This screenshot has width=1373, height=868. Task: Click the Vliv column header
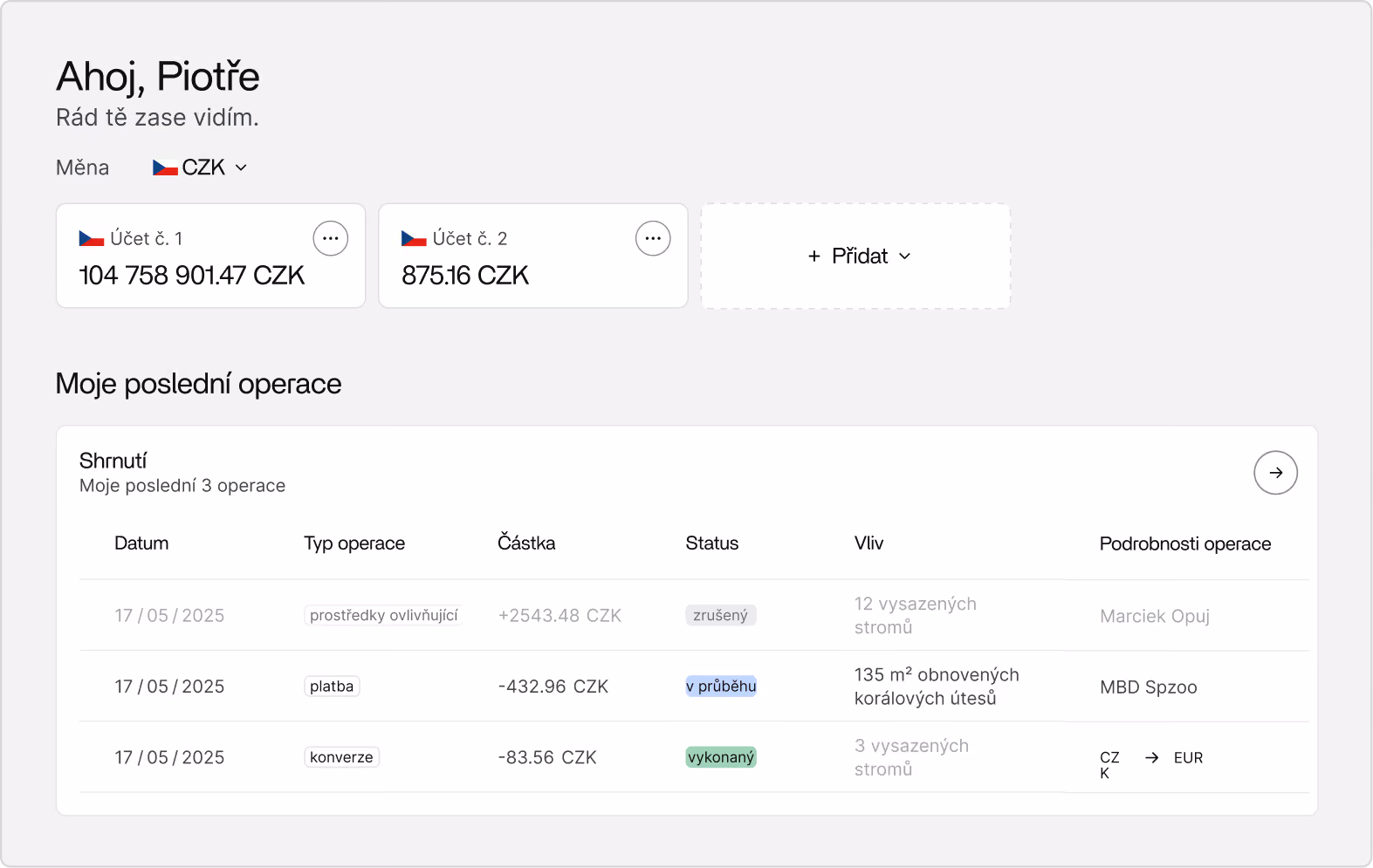[x=869, y=543]
